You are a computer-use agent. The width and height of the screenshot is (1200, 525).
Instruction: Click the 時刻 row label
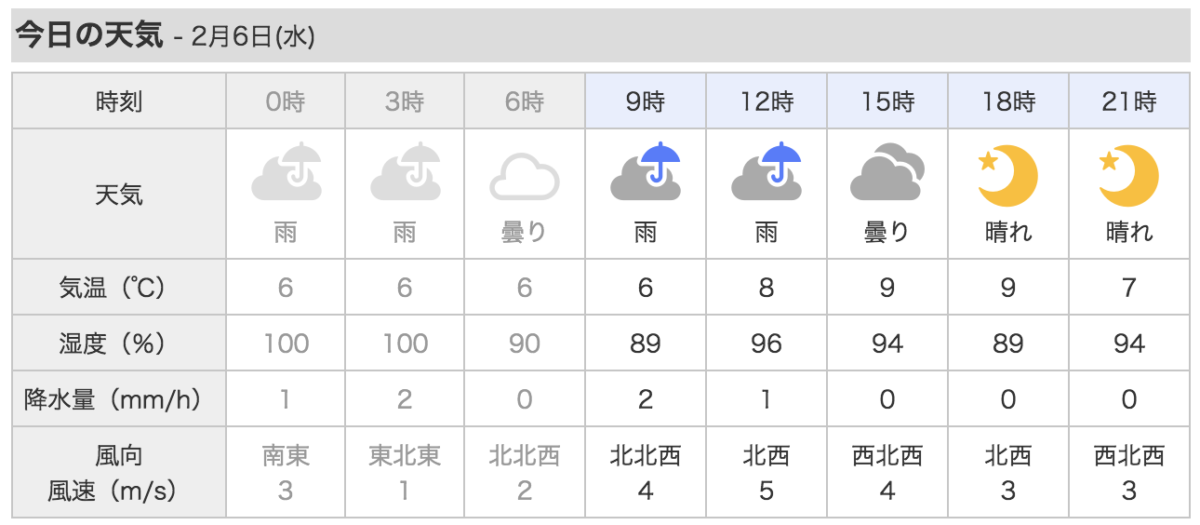point(119,101)
